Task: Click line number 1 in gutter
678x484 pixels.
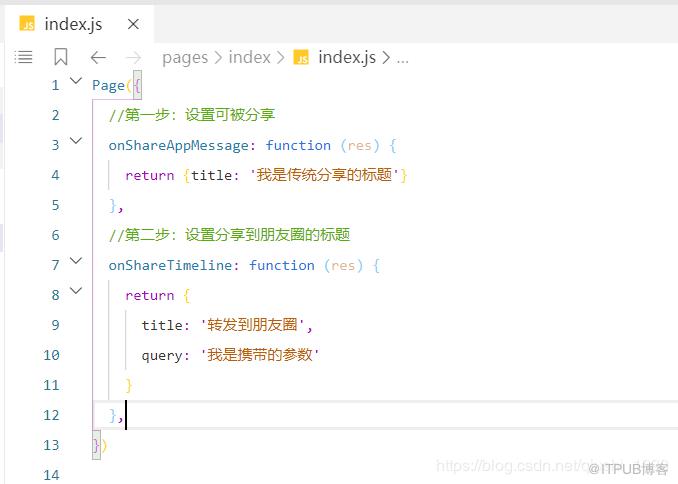Action: point(55,85)
